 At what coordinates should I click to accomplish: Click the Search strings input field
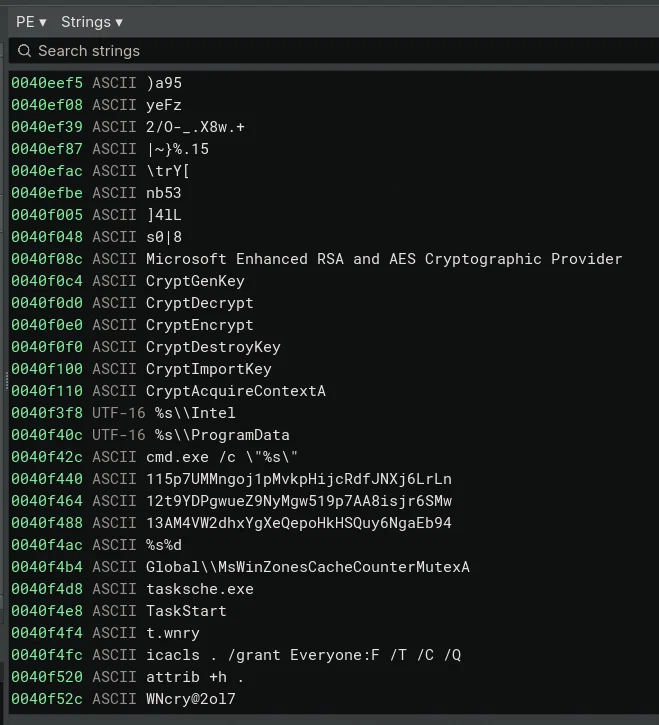[334, 51]
